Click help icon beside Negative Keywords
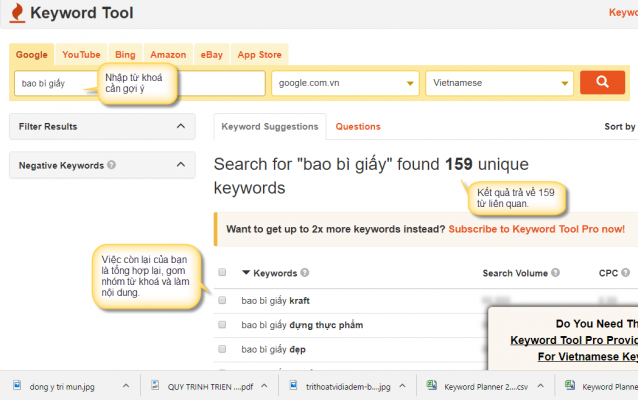 click(111, 165)
